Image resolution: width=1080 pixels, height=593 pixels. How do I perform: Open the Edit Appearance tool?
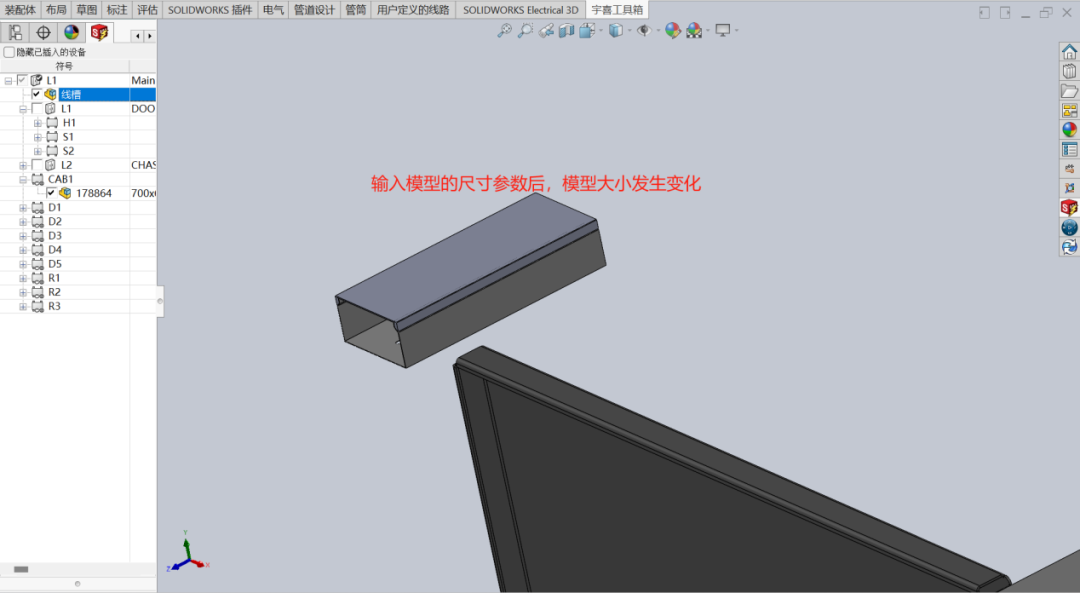(x=673, y=31)
